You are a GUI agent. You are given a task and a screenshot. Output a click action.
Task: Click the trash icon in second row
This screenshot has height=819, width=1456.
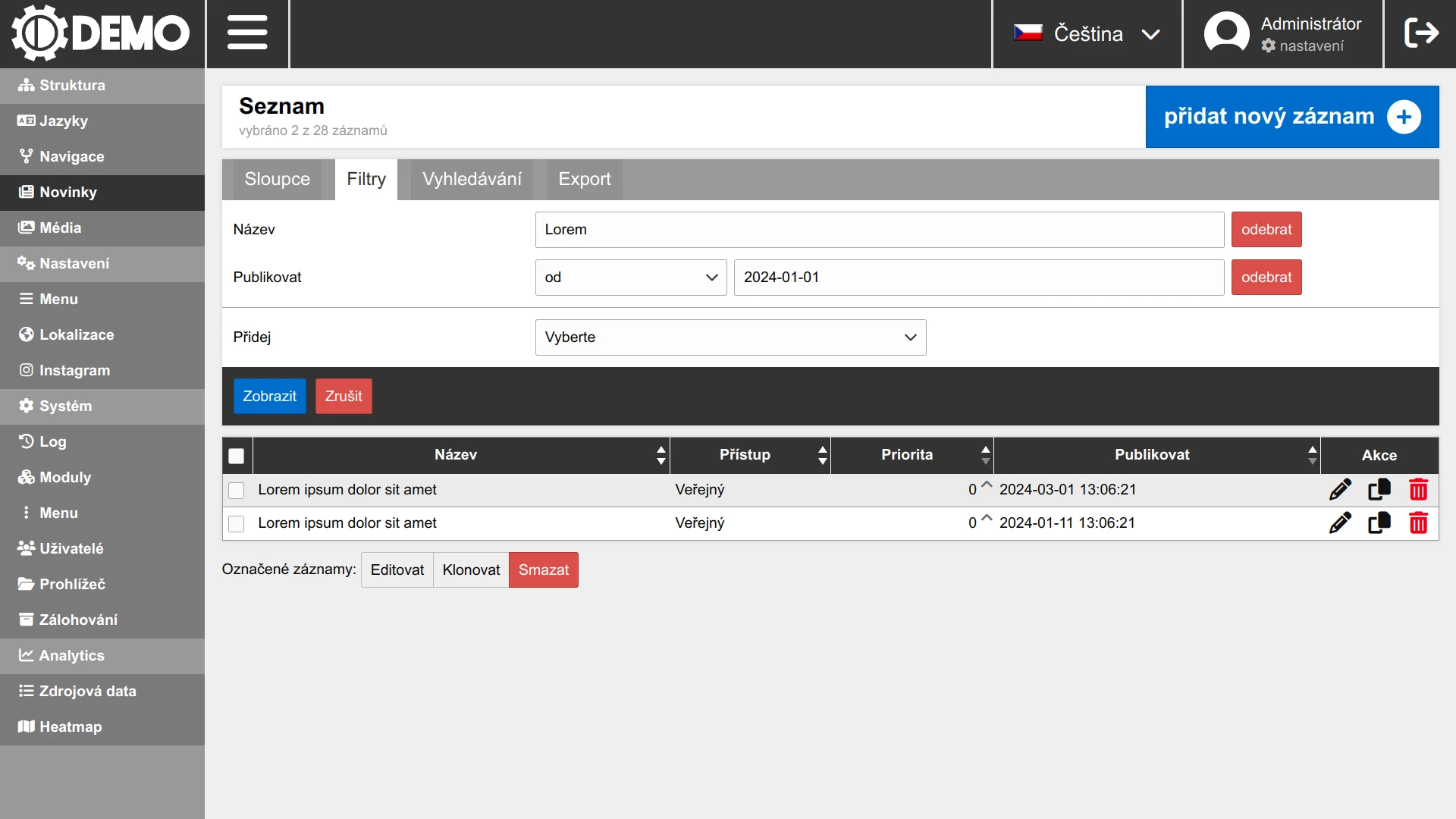(x=1418, y=523)
